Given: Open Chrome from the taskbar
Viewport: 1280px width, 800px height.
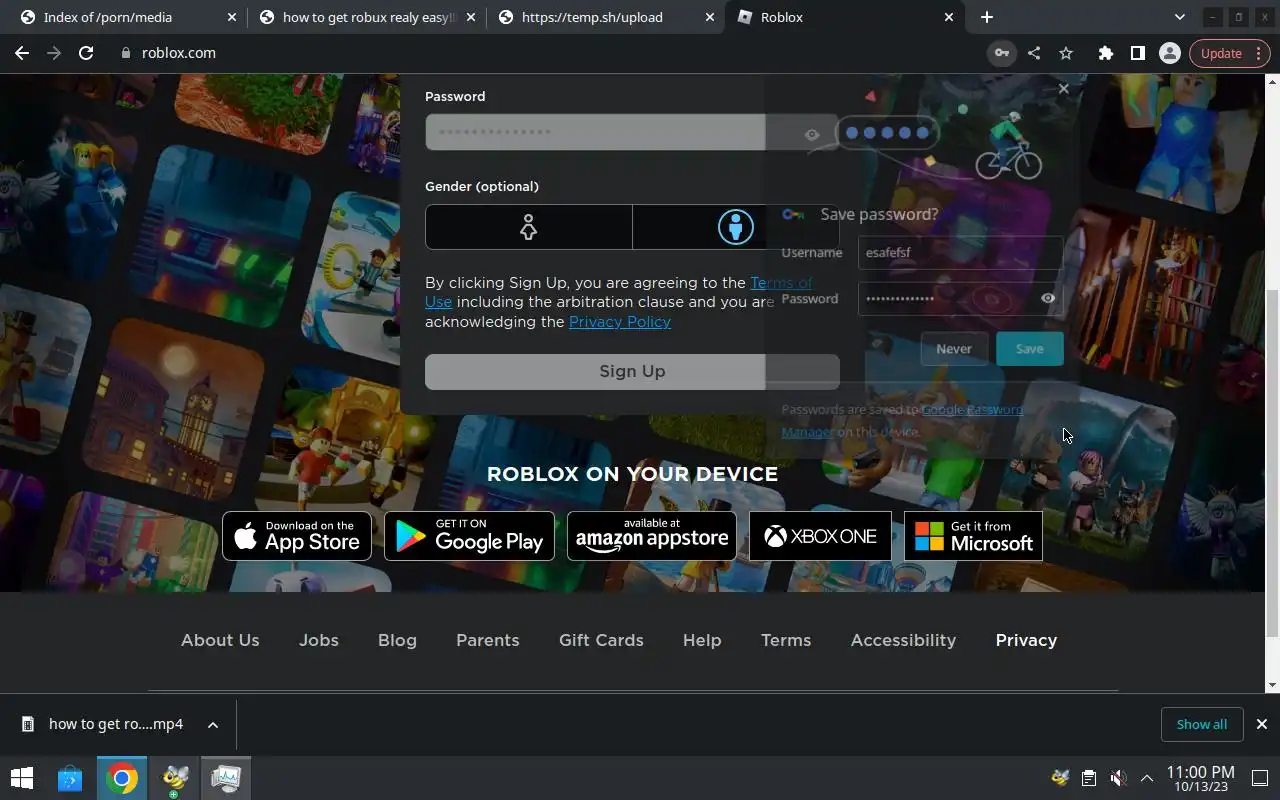Looking at the screenshot, I should click(122, 778).
